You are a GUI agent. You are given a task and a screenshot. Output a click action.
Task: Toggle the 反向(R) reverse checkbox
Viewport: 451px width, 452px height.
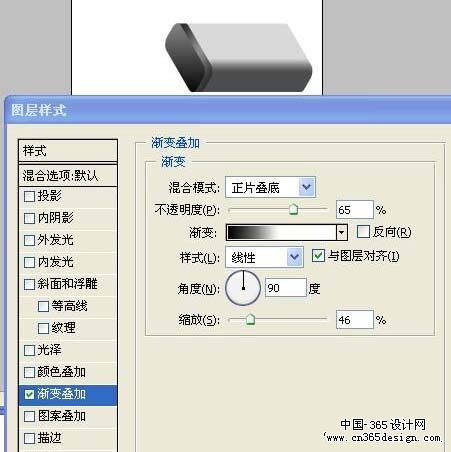coord(363,231)
